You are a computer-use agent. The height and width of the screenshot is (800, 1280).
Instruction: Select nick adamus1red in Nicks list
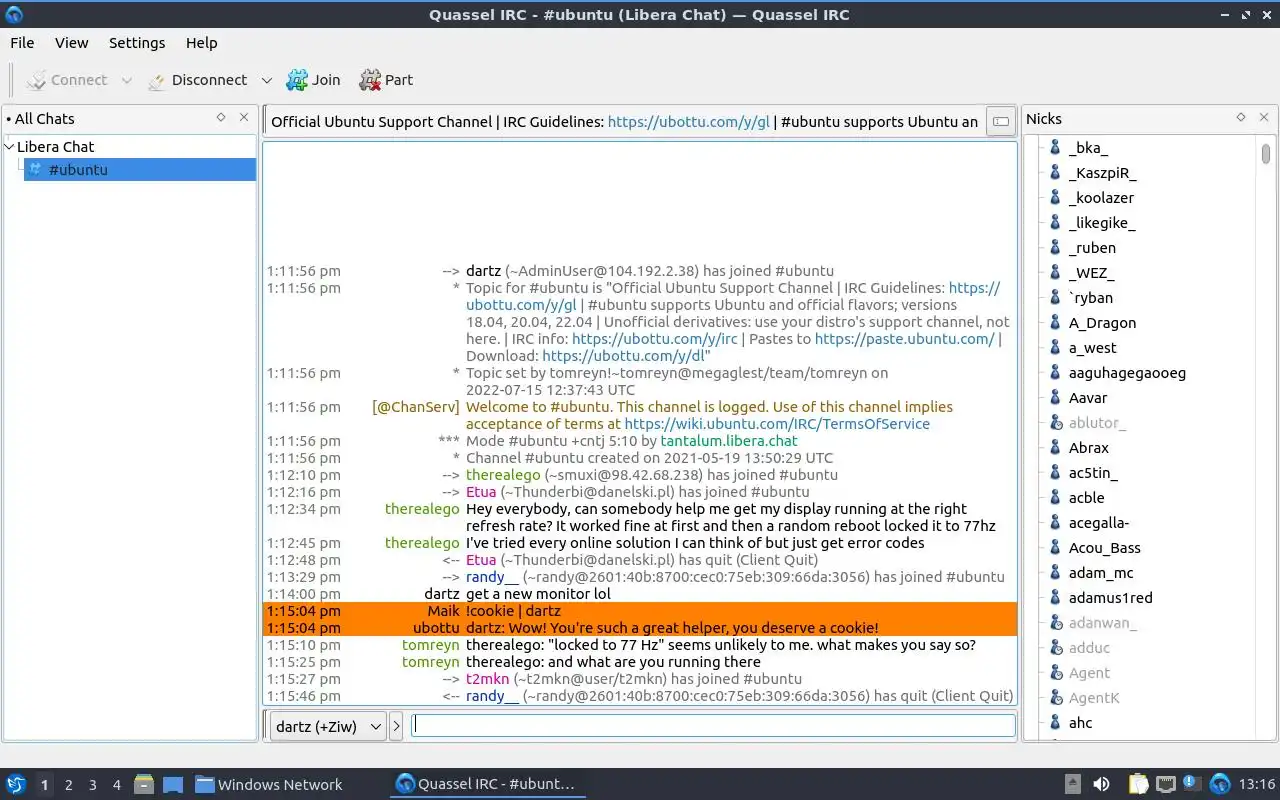(x=1110, y=598)
